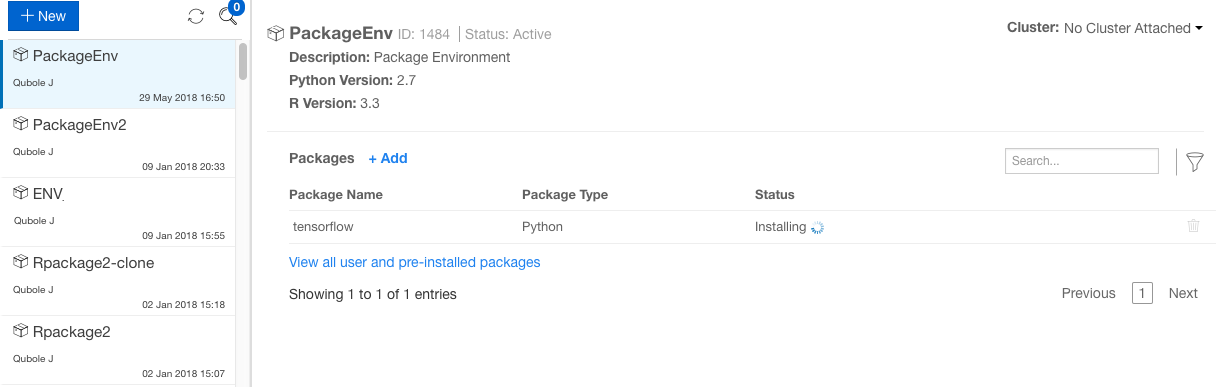Click the Installing status spinner
The height and width of the screenshot is (387, 1231).
click(817, 227)
